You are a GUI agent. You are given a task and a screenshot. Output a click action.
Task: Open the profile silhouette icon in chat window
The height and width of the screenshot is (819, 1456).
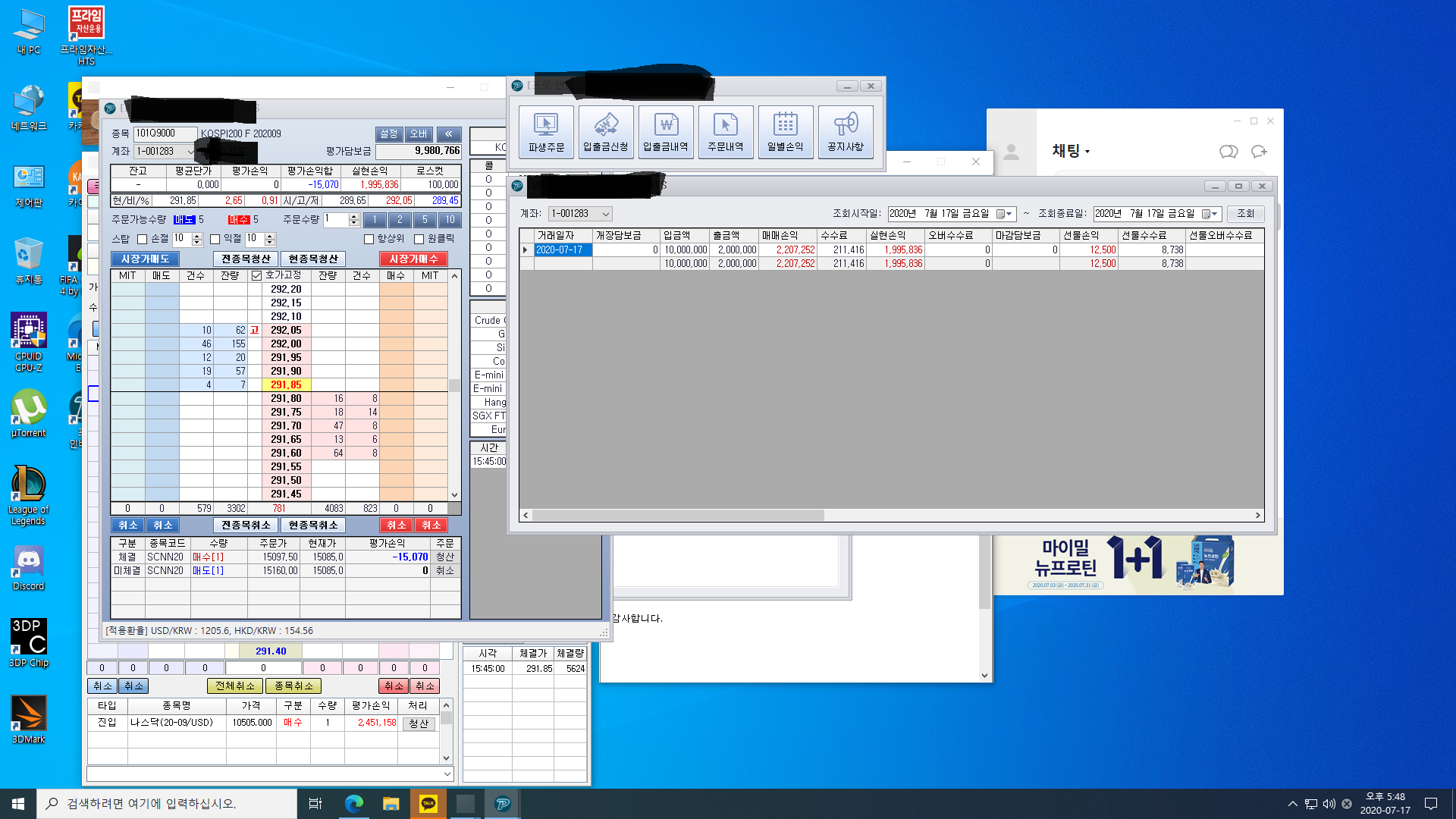[x=1011, y=152]
